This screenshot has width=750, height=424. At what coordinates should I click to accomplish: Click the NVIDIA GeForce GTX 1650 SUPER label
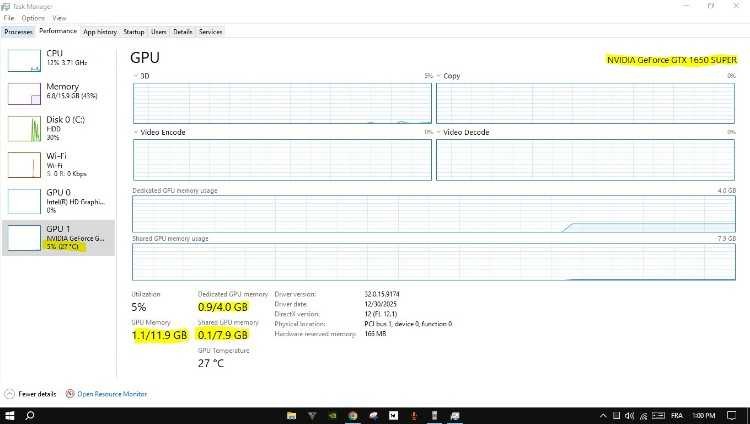[672, 60]
